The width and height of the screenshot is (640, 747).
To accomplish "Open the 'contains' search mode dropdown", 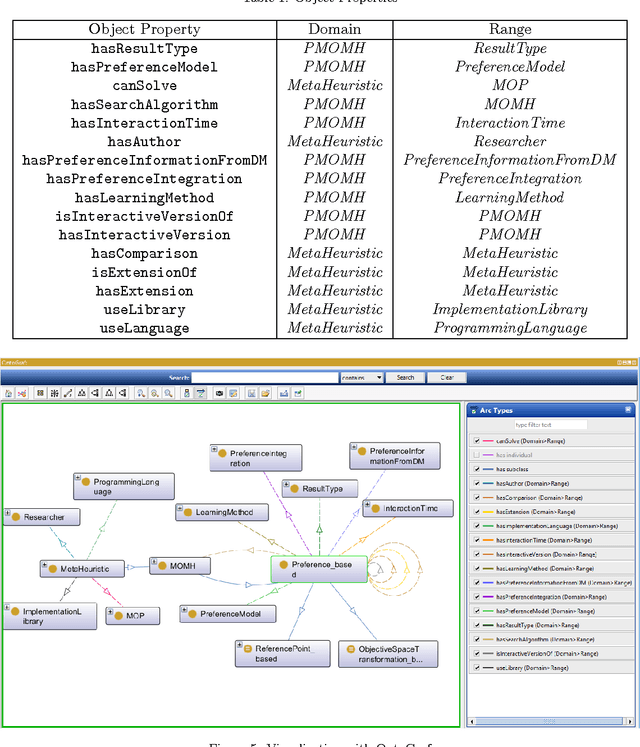I will point(361,377).
